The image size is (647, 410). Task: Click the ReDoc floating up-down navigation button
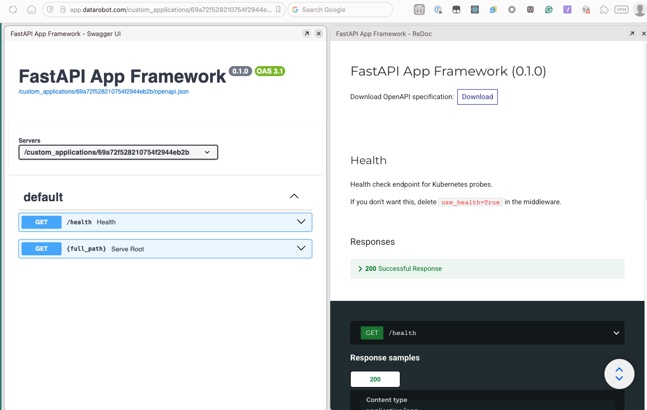pyautogui.click(x=619, y=374)
